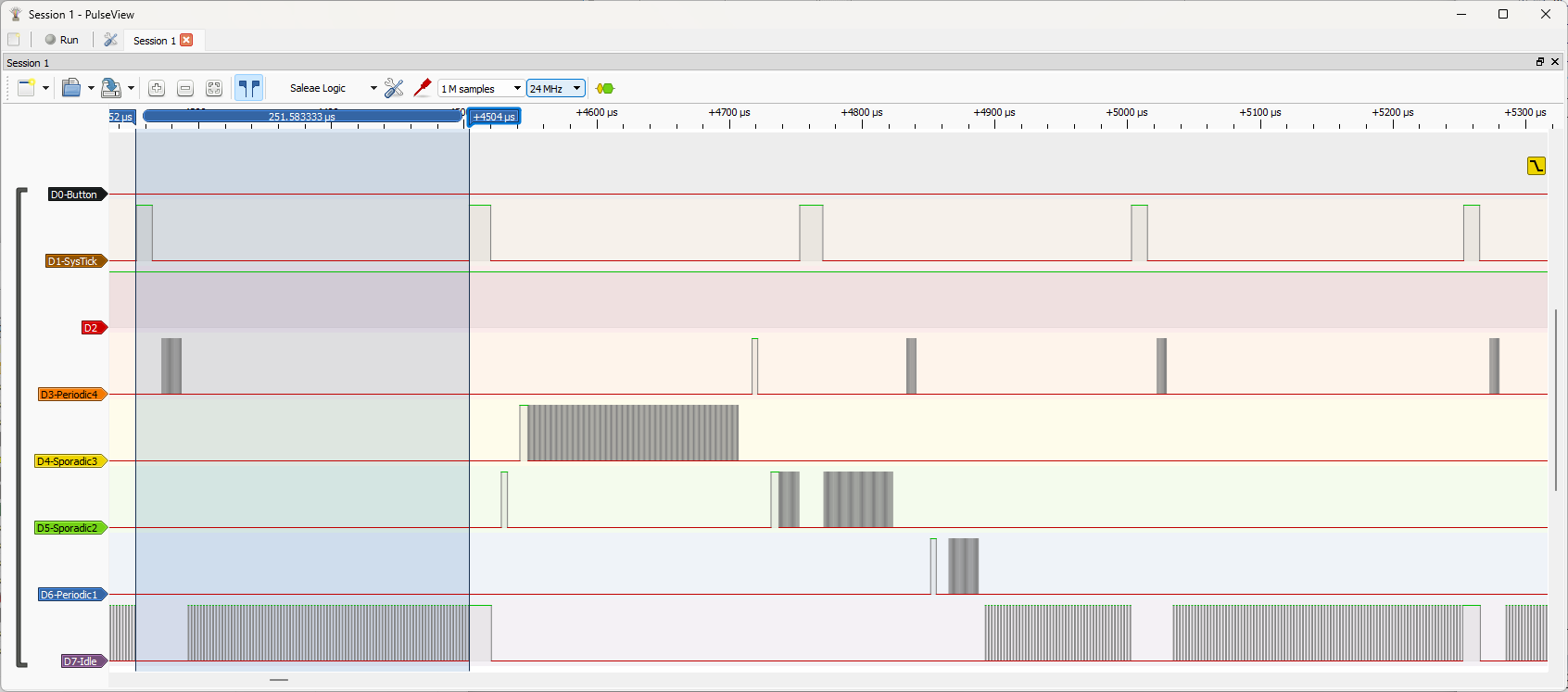Zoom to fit the whole capture
The width and height of the screenshot is (1568, 692).
214,88
